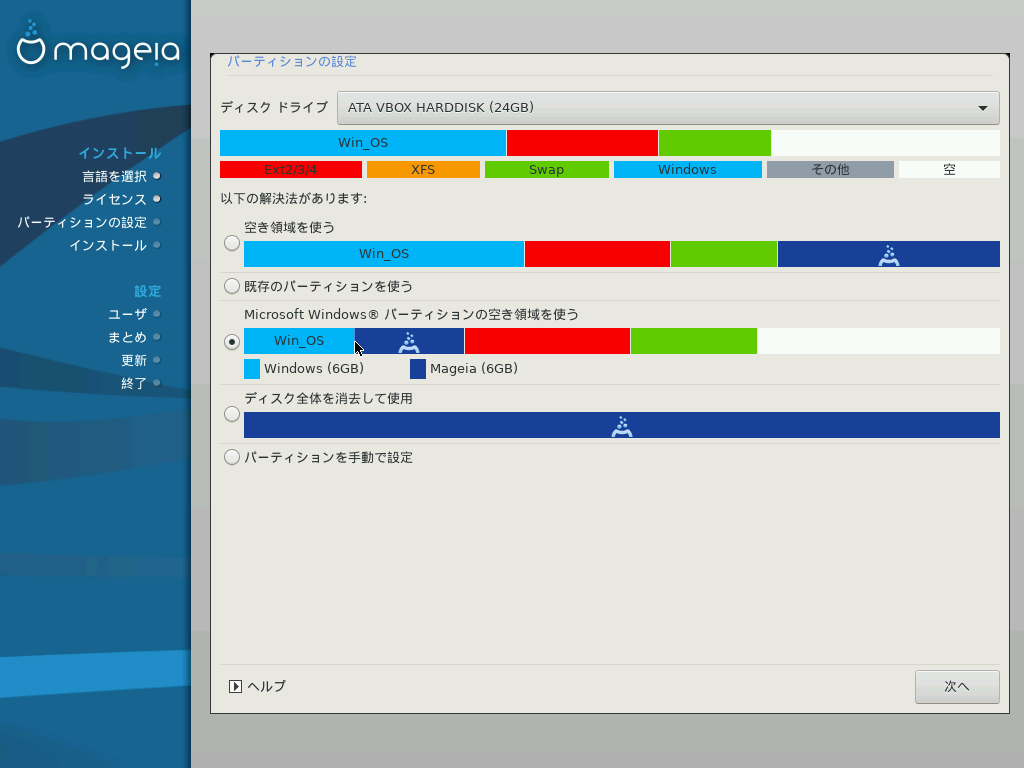Click the bullet dot beside ユーザ

[x=157, y=314]
